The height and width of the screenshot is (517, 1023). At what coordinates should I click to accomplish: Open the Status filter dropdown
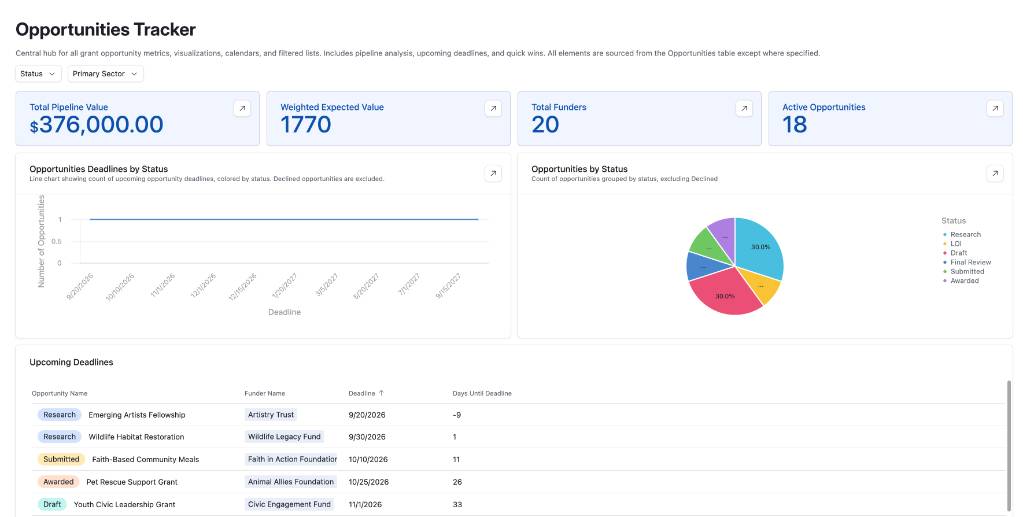[x=38, y=74]
